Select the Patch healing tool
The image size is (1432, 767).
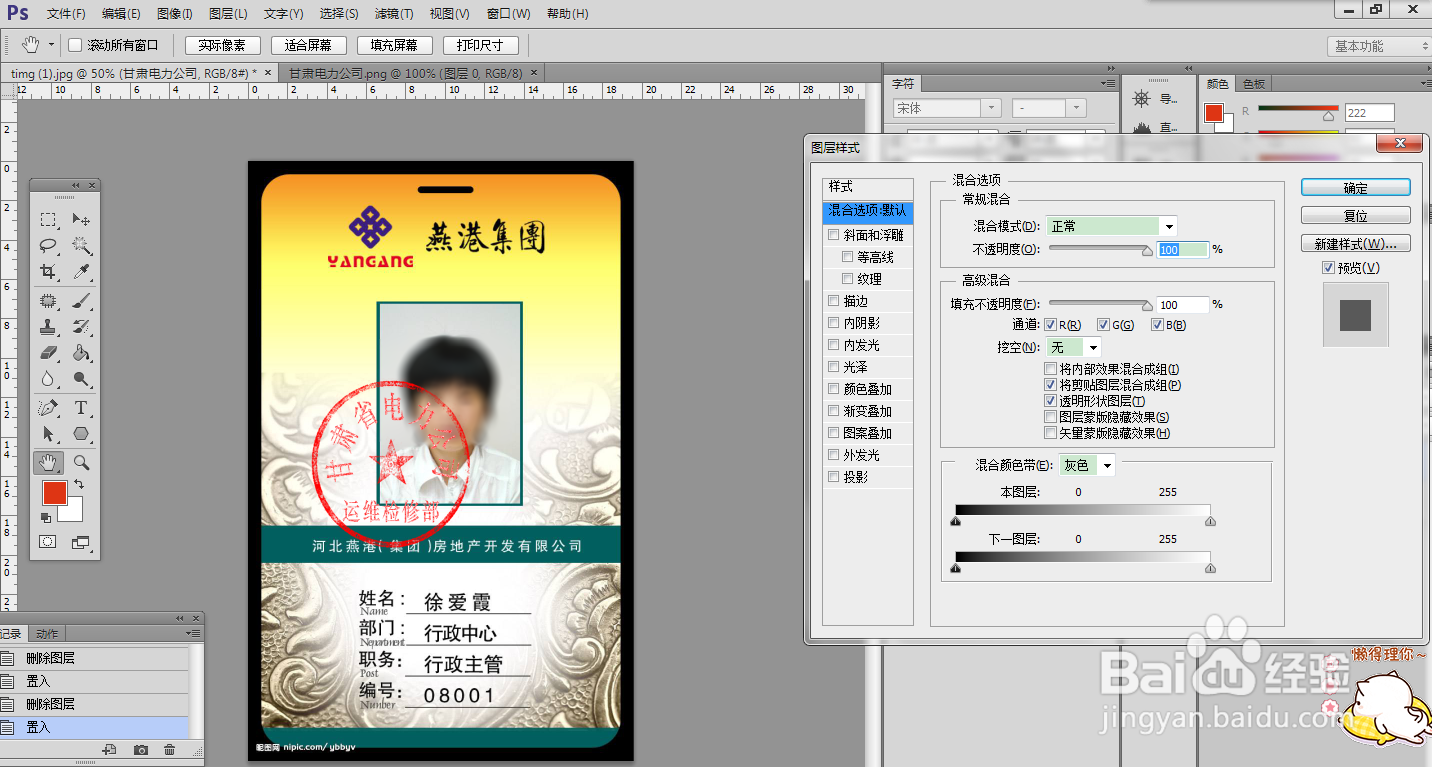tap(48, 301)
